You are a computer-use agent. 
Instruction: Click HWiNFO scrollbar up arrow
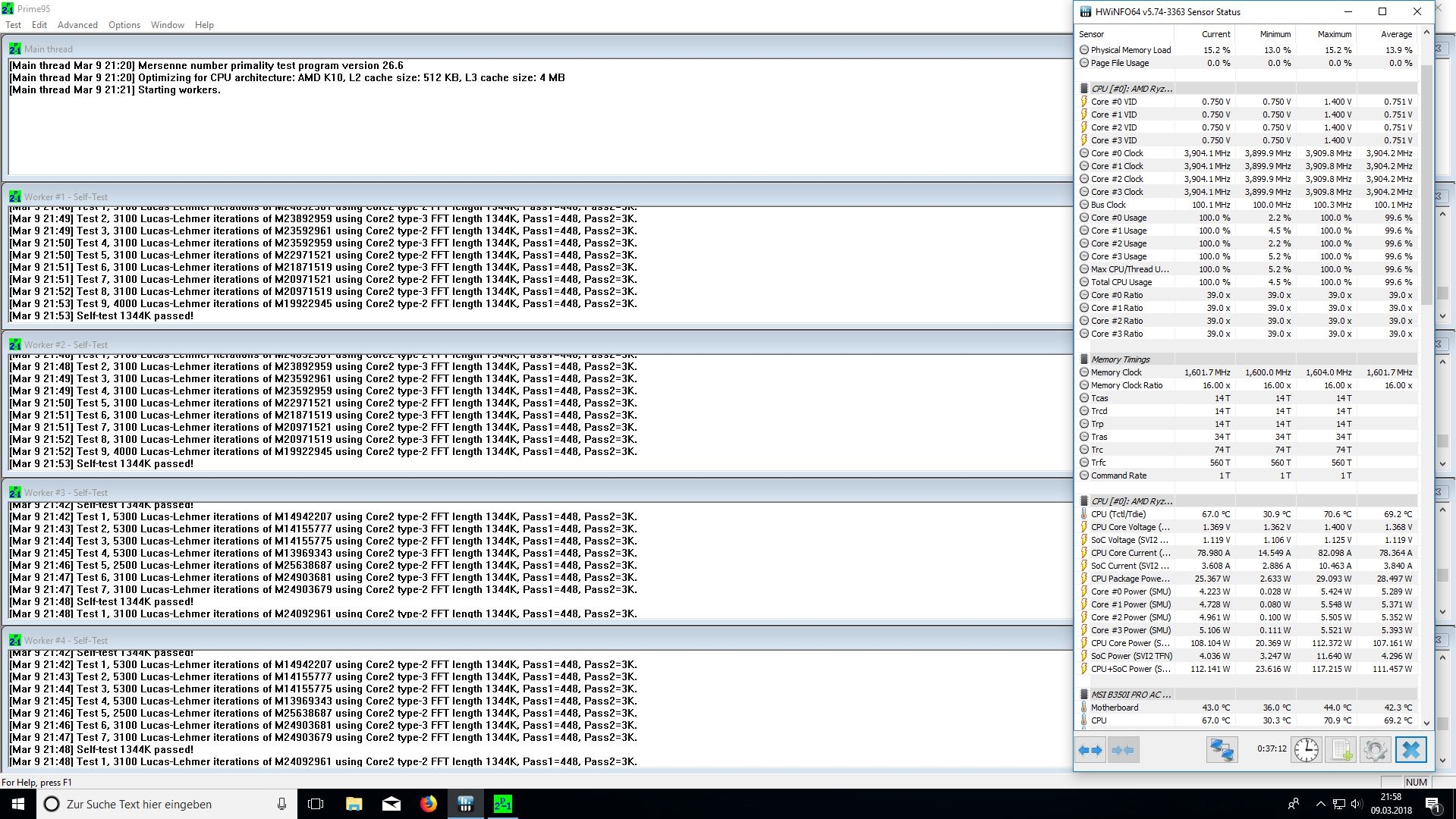(1426, 33)
